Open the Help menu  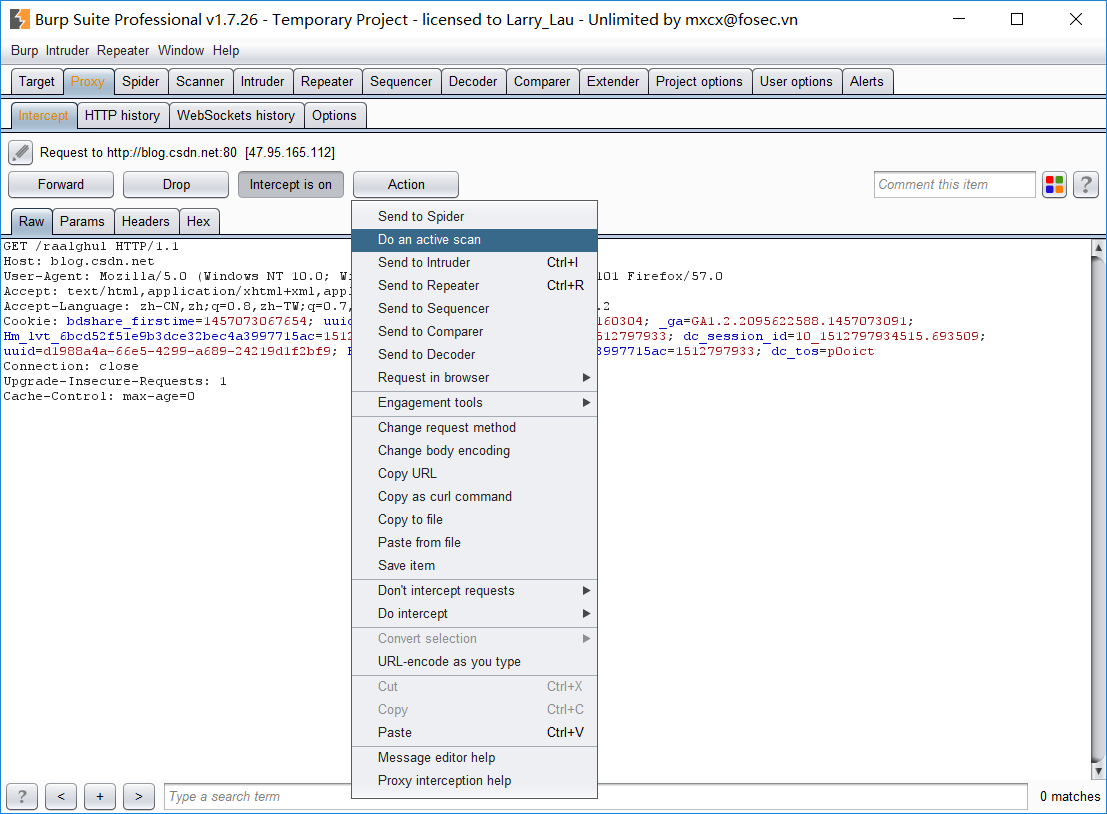226,50
